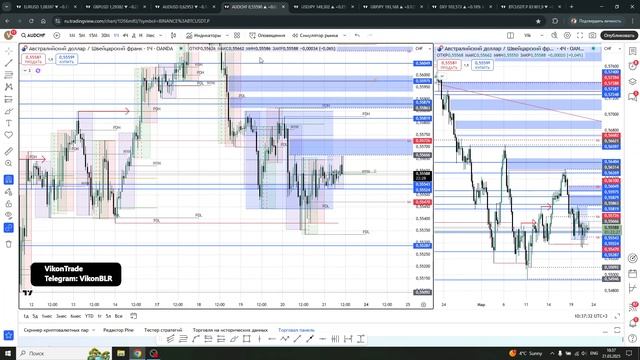Open the chart type candles selector
This screenshot has height=360, width=640.
coord(173,36)
